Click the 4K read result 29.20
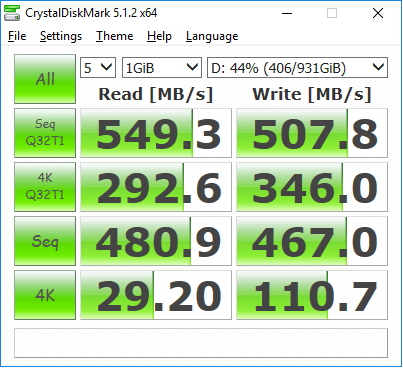 pyautogui.click(x=156, y=295)
